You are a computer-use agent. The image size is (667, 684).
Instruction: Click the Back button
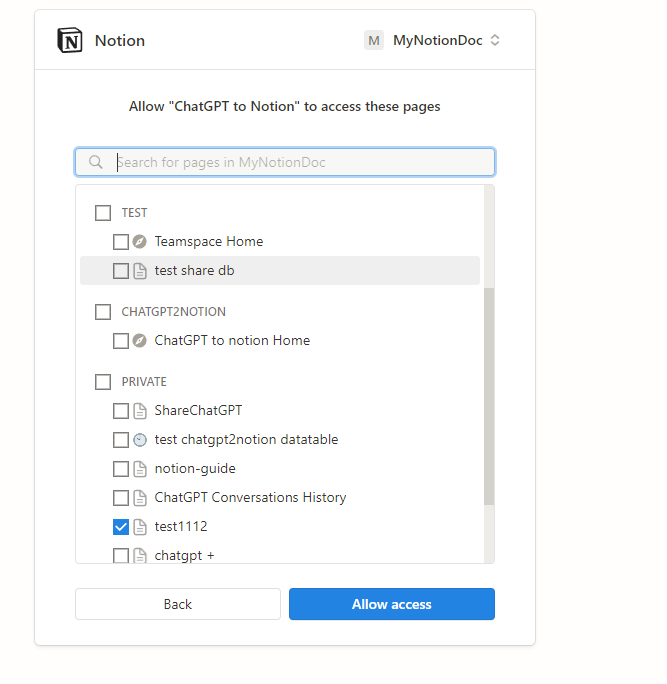(178, 604)
